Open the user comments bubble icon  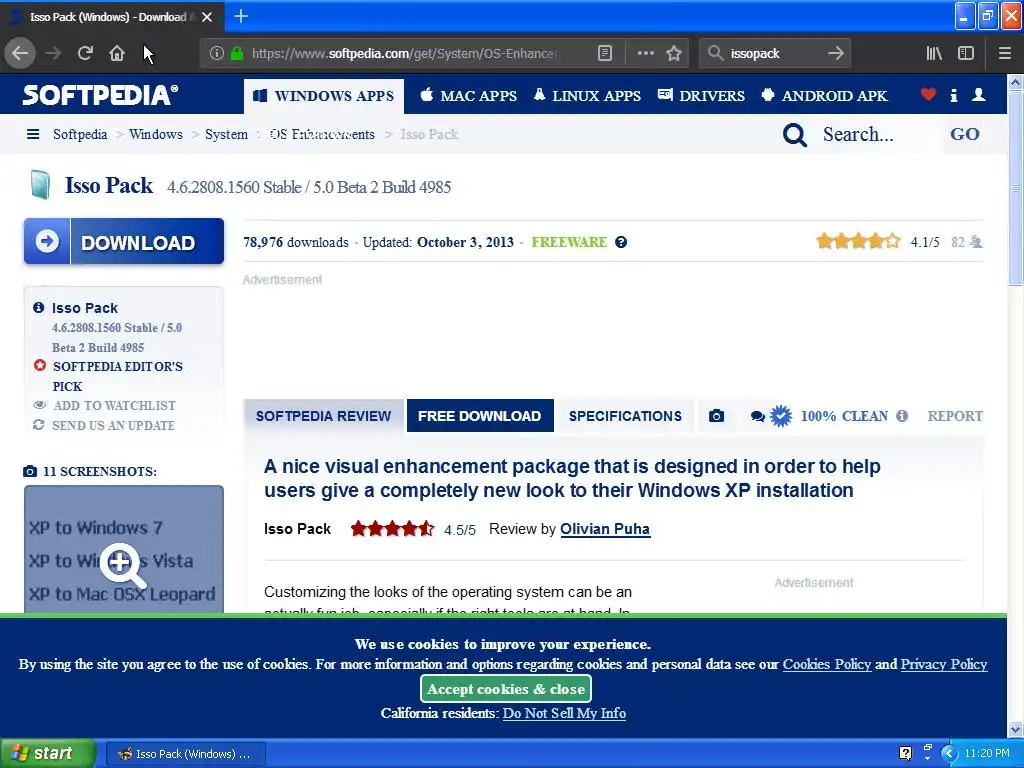(x=758, y=417)
